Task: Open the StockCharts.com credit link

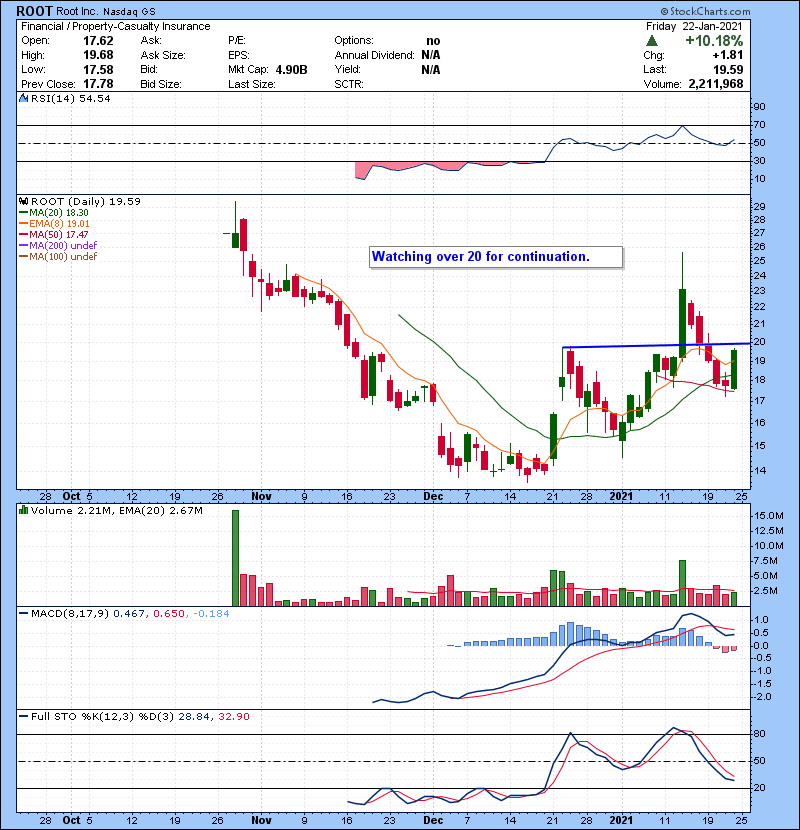Action: (705, 11)
